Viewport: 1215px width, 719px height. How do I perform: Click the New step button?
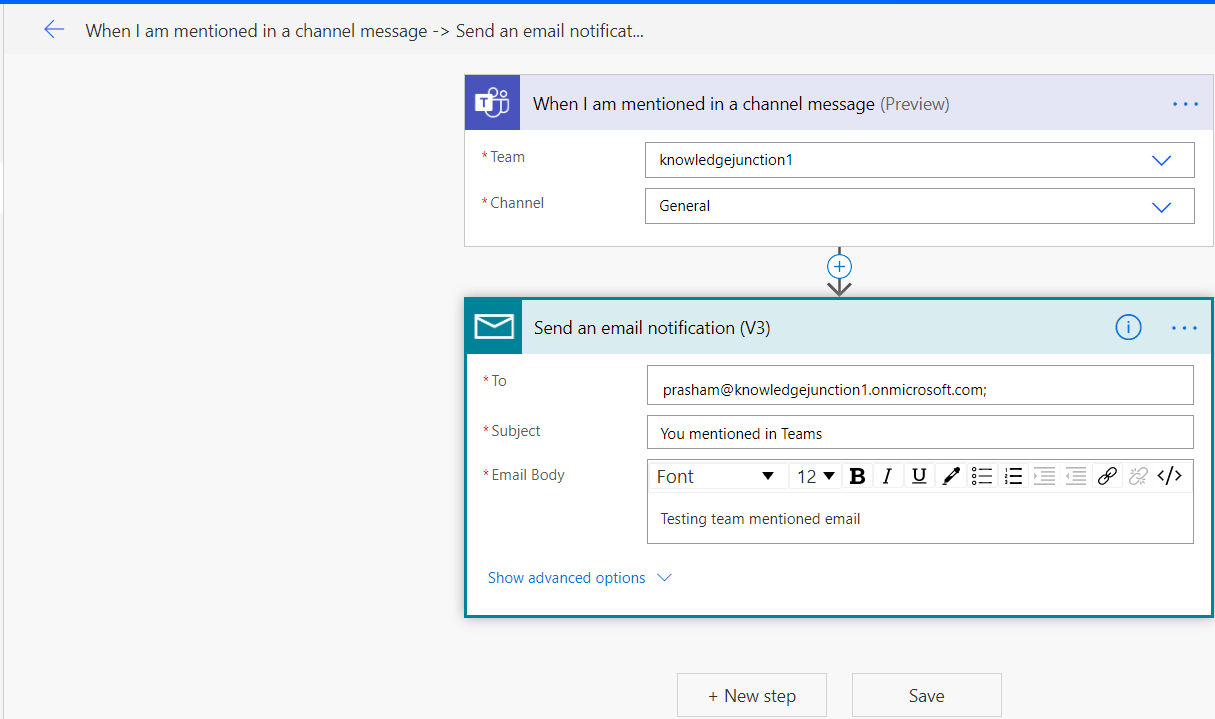[x=752, y=696]
